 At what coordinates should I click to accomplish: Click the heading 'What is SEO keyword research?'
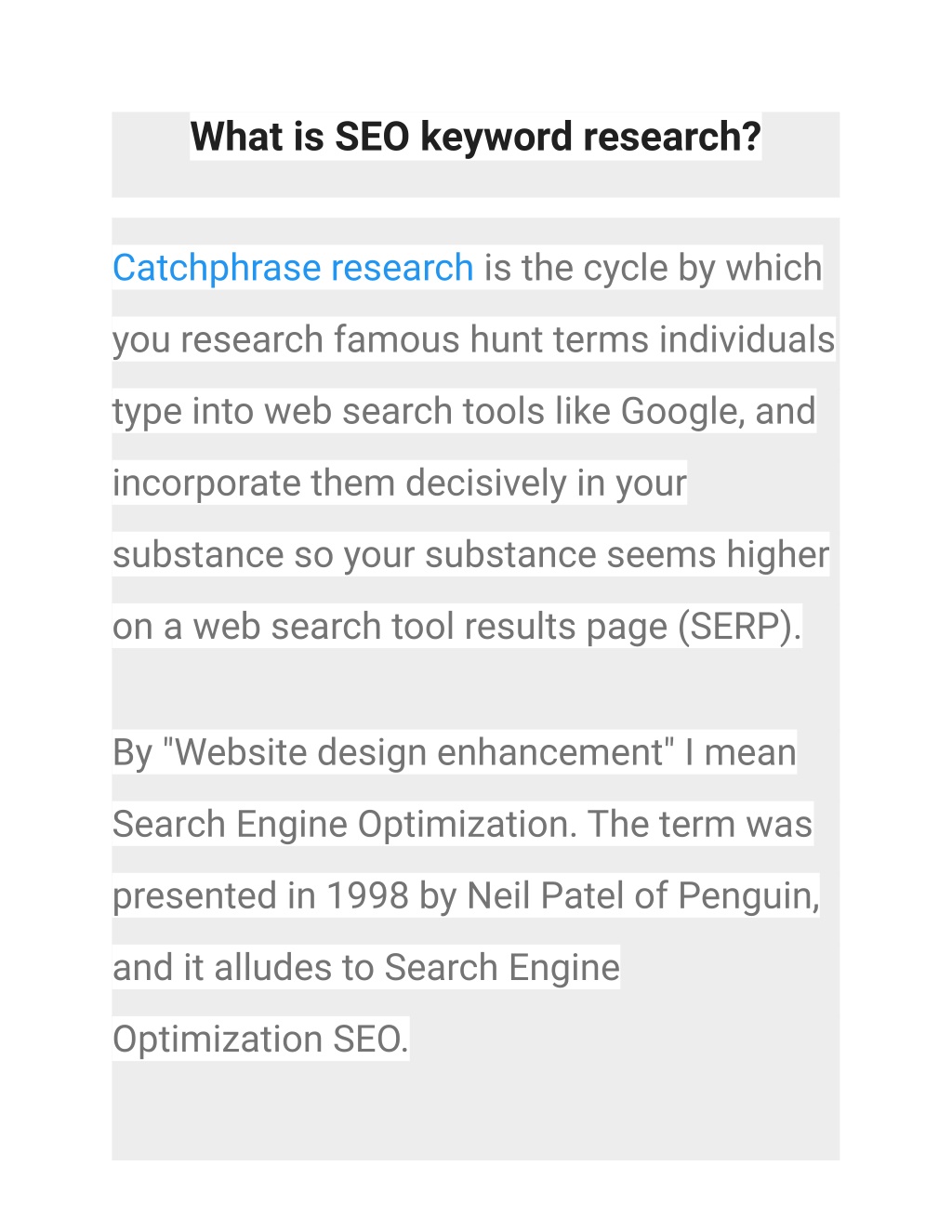[476, 137]
